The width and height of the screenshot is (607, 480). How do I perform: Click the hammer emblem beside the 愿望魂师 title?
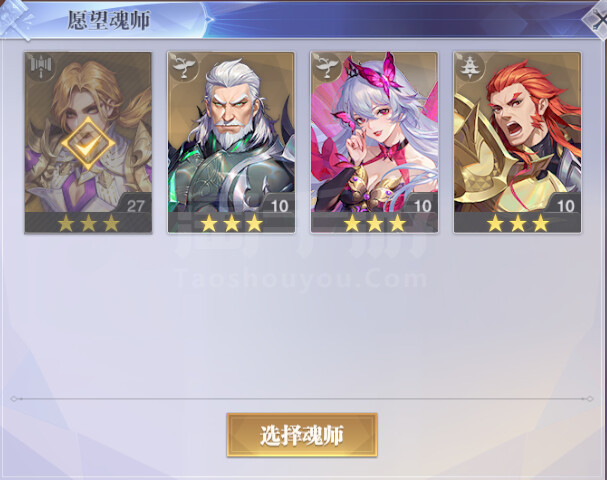click(x=16, y=18)
